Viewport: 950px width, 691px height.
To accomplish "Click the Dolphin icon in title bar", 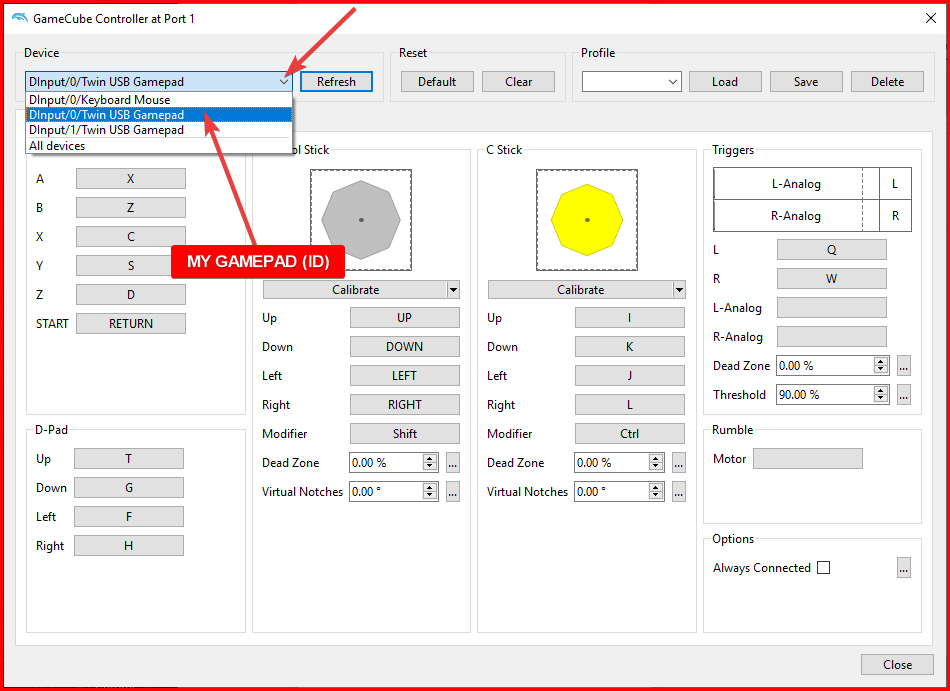I will tap(19, 18).
